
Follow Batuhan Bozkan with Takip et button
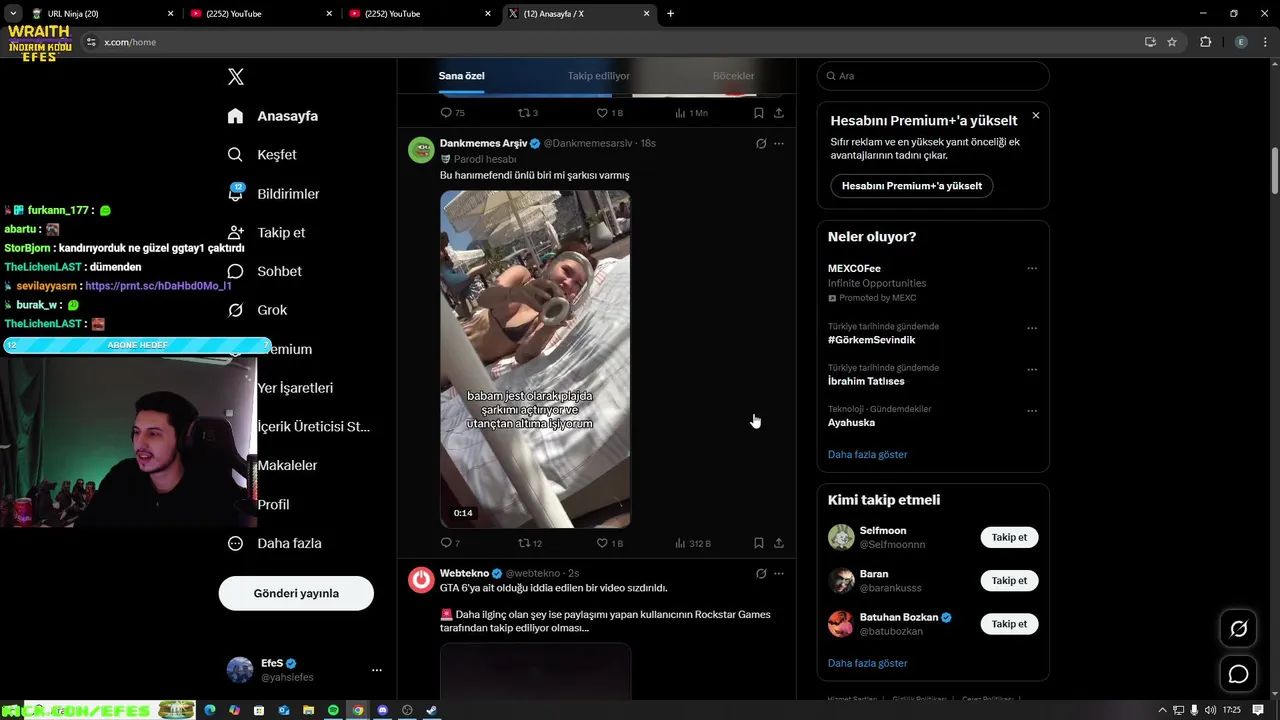pos(1009,624)
